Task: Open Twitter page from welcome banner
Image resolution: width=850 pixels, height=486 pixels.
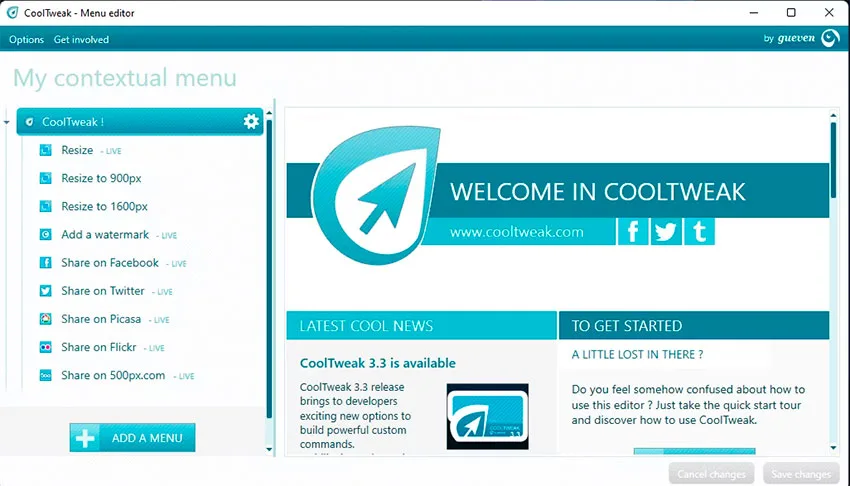Action: 666,232
